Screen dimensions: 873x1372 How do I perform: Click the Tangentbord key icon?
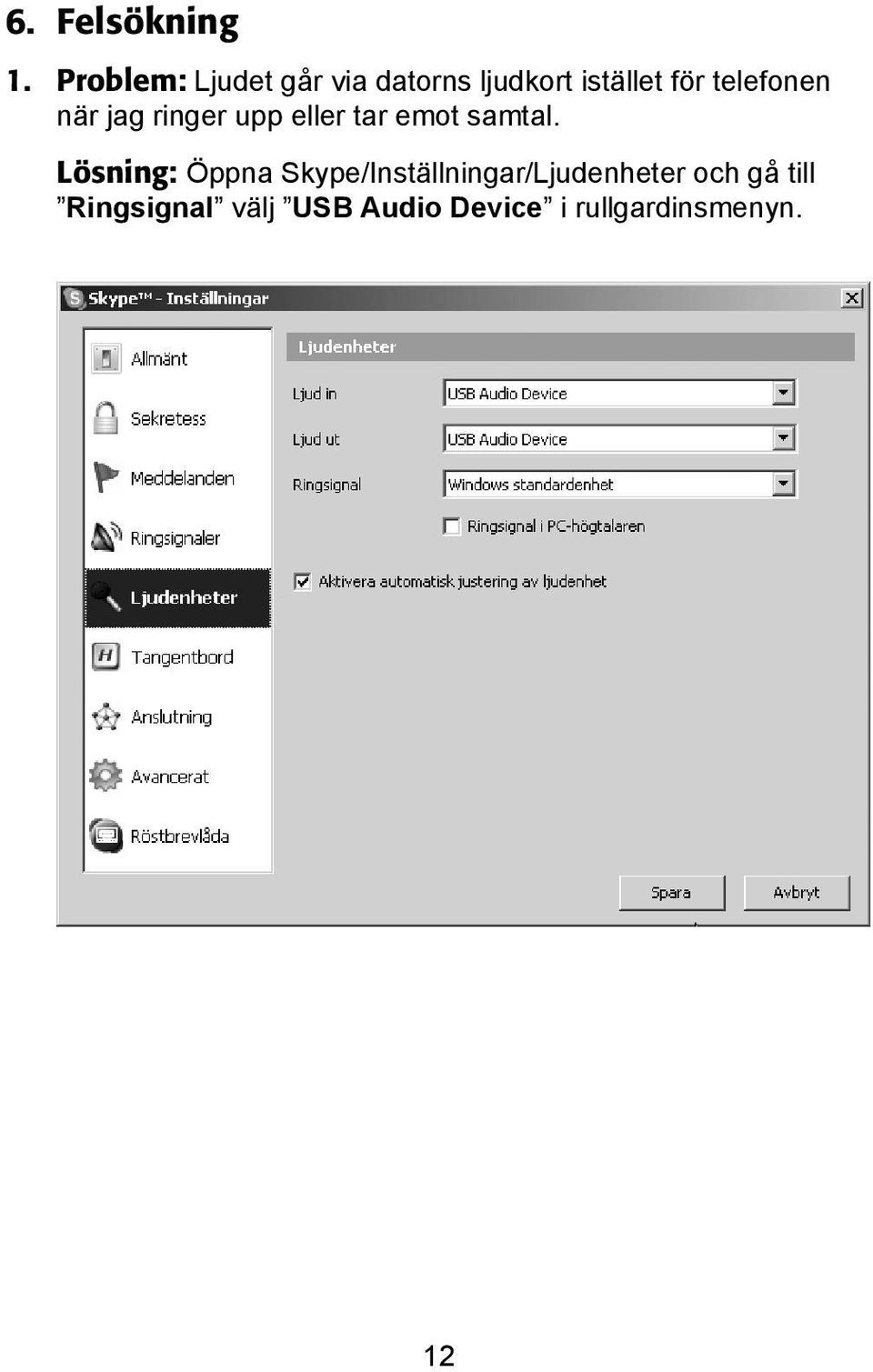pyautogui.click(x=105, y=656)
